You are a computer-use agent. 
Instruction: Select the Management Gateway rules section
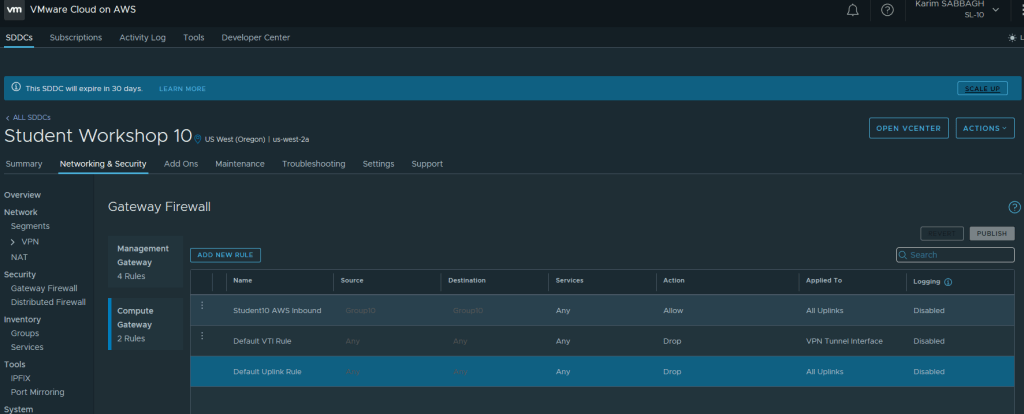[x=146, y=262]
